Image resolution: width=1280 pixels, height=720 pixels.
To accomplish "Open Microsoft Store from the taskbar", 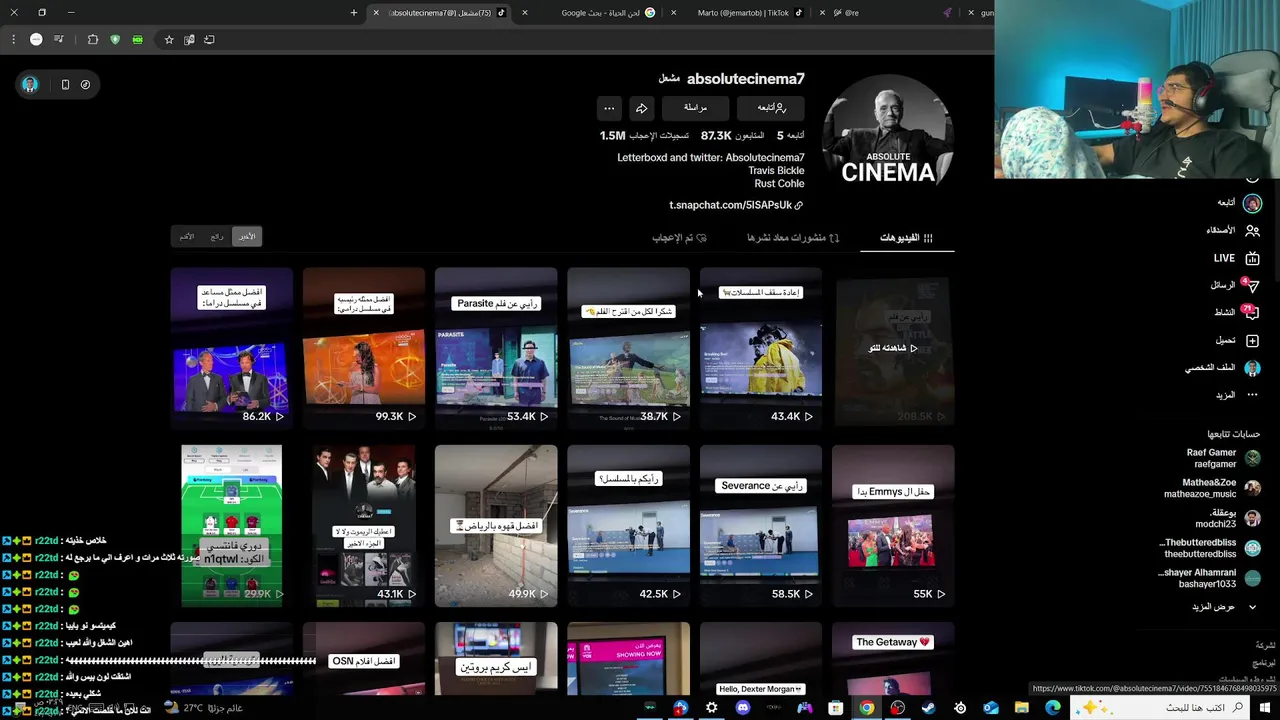I will click(835, 708).
